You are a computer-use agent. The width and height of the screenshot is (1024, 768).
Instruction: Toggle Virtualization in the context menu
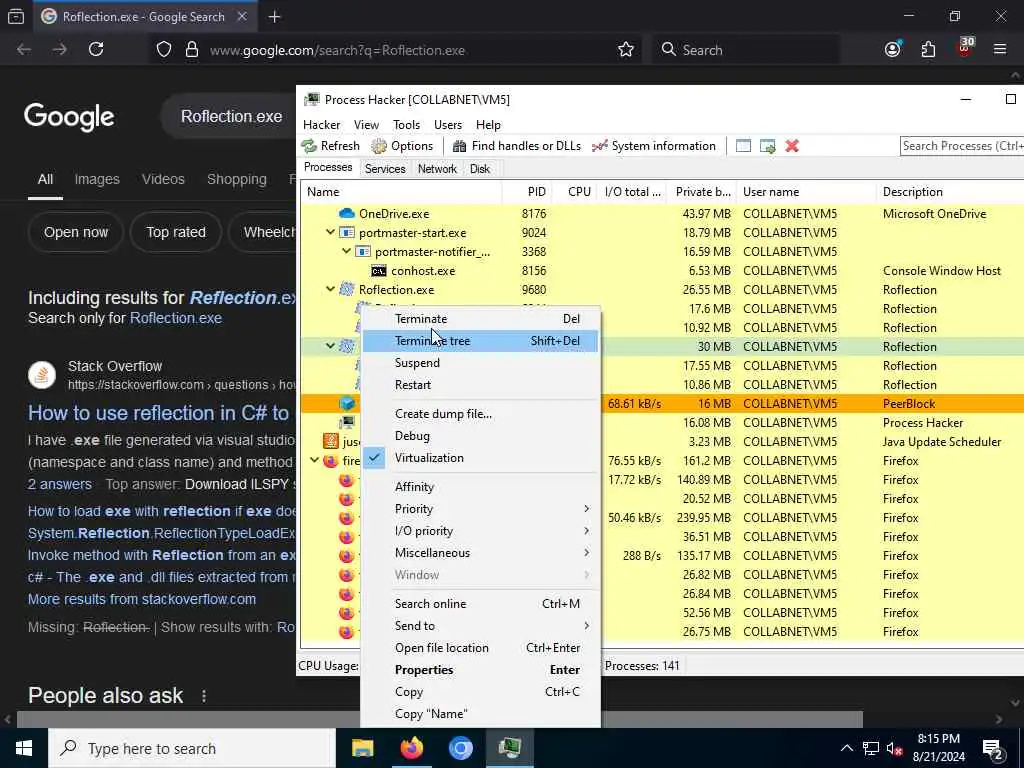click(x=480, y=458)
